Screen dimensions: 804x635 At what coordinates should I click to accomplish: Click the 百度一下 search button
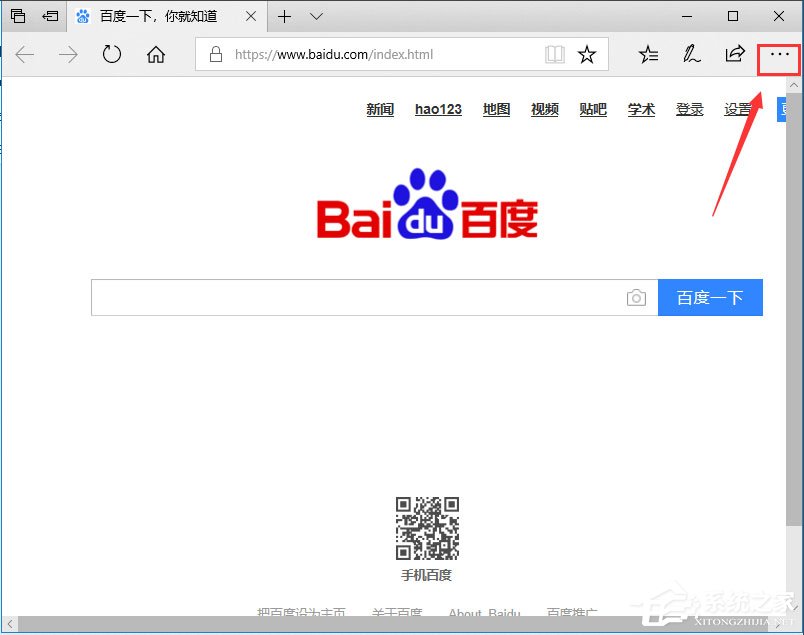pos(710,297)
